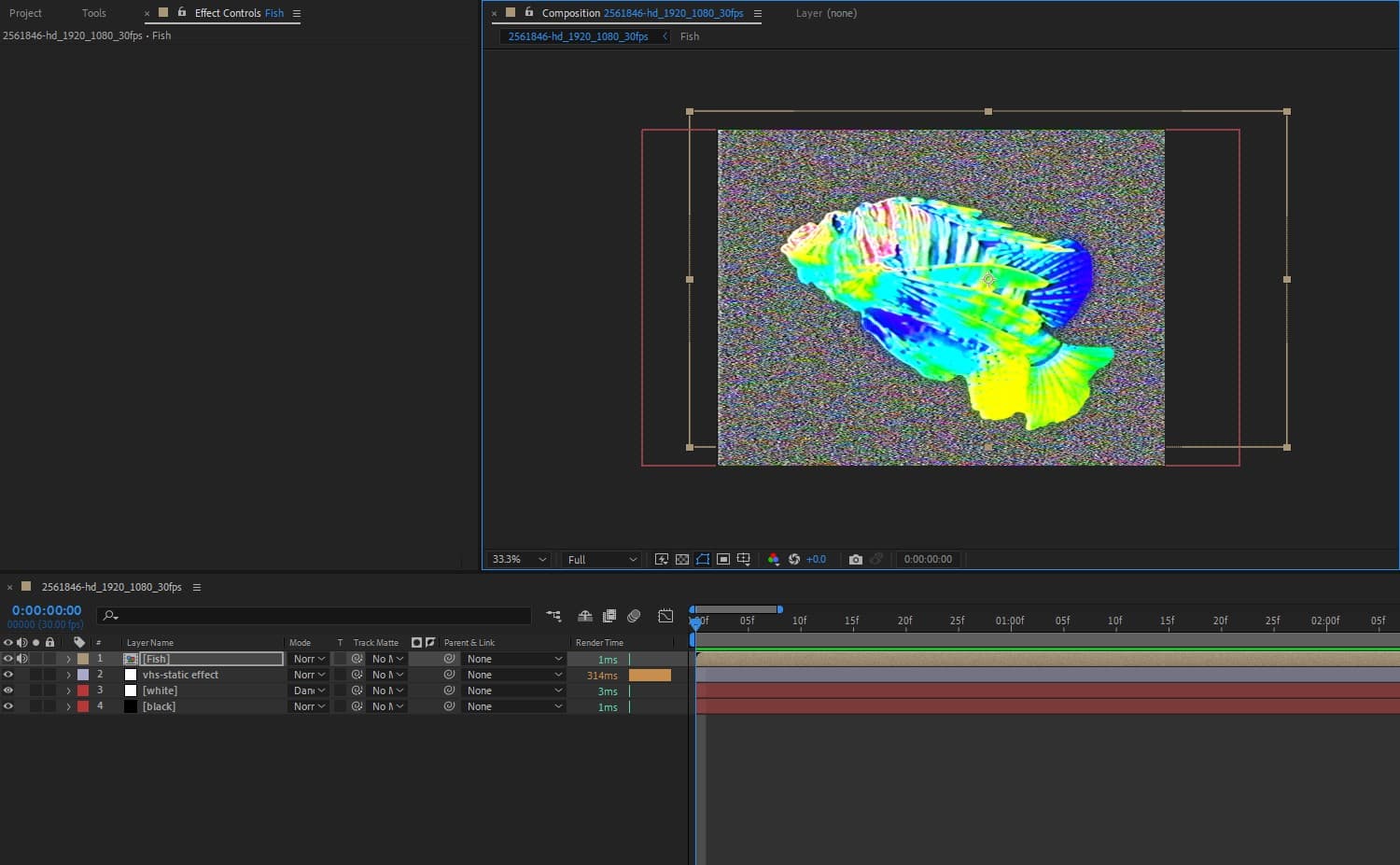
Task: Expand the white layer properties
Action: (68, 691)
